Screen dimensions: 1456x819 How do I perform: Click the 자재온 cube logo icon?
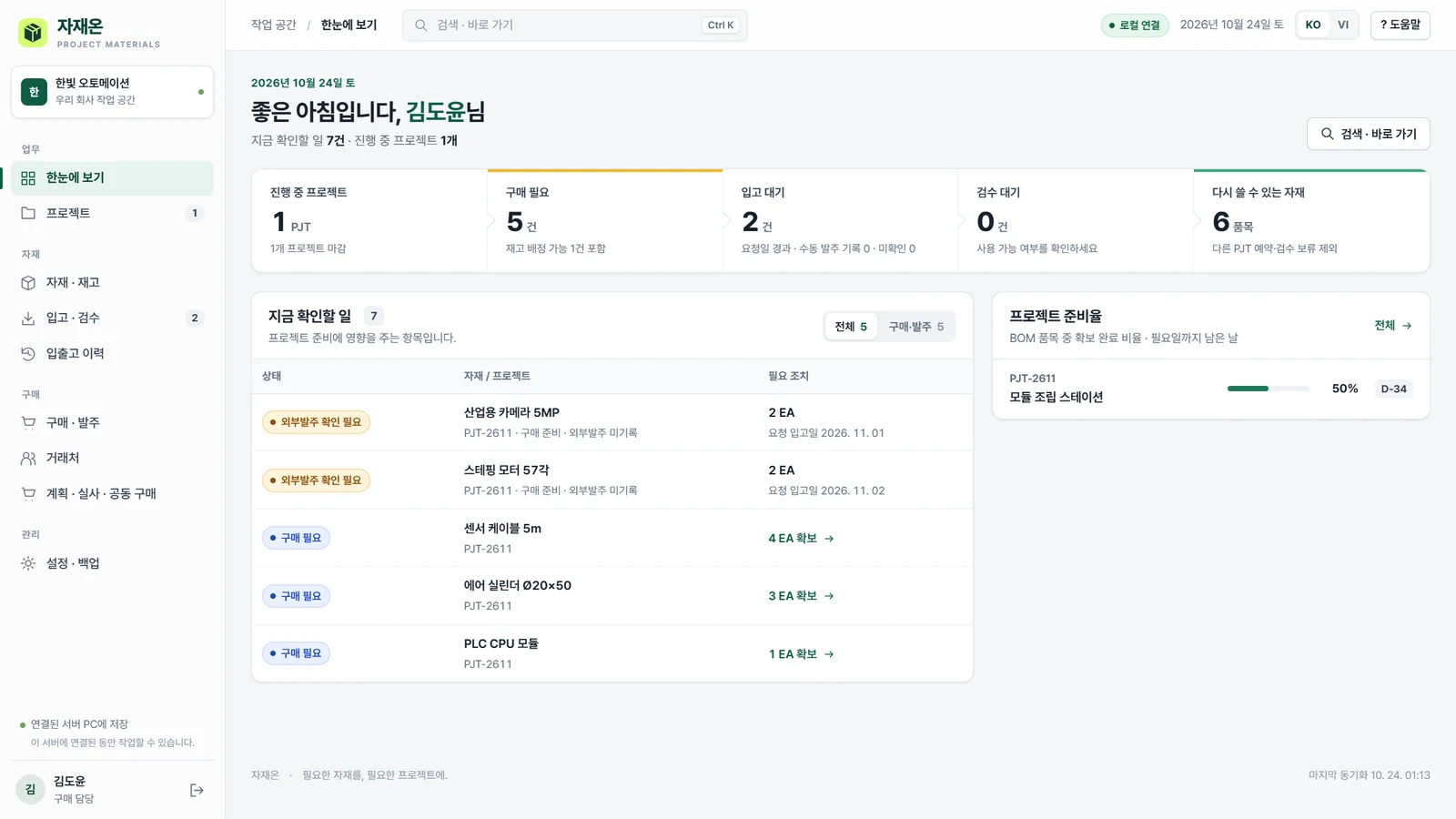[x=34, y=33]
